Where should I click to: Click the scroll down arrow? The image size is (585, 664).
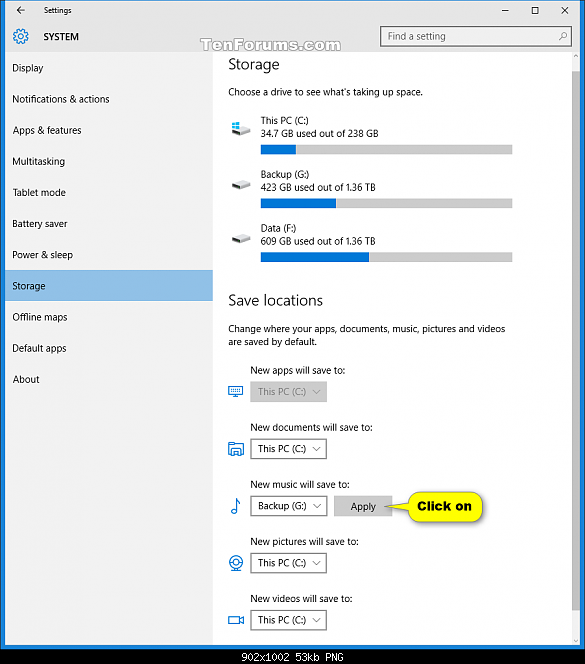click(x=576, y=641)
